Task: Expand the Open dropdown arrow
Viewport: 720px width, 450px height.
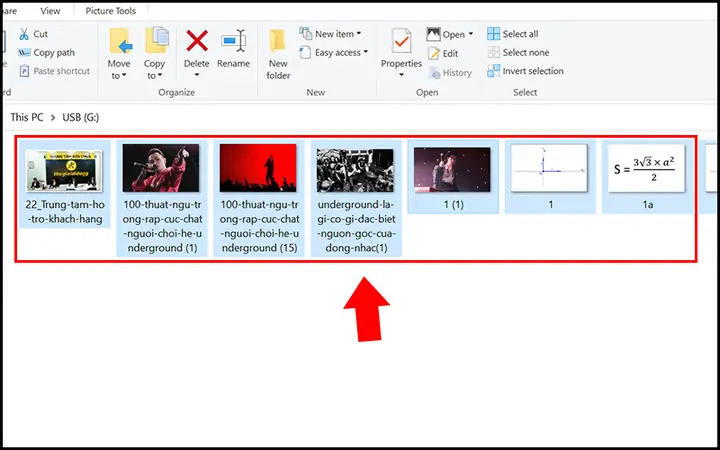Action: [471, 34]
